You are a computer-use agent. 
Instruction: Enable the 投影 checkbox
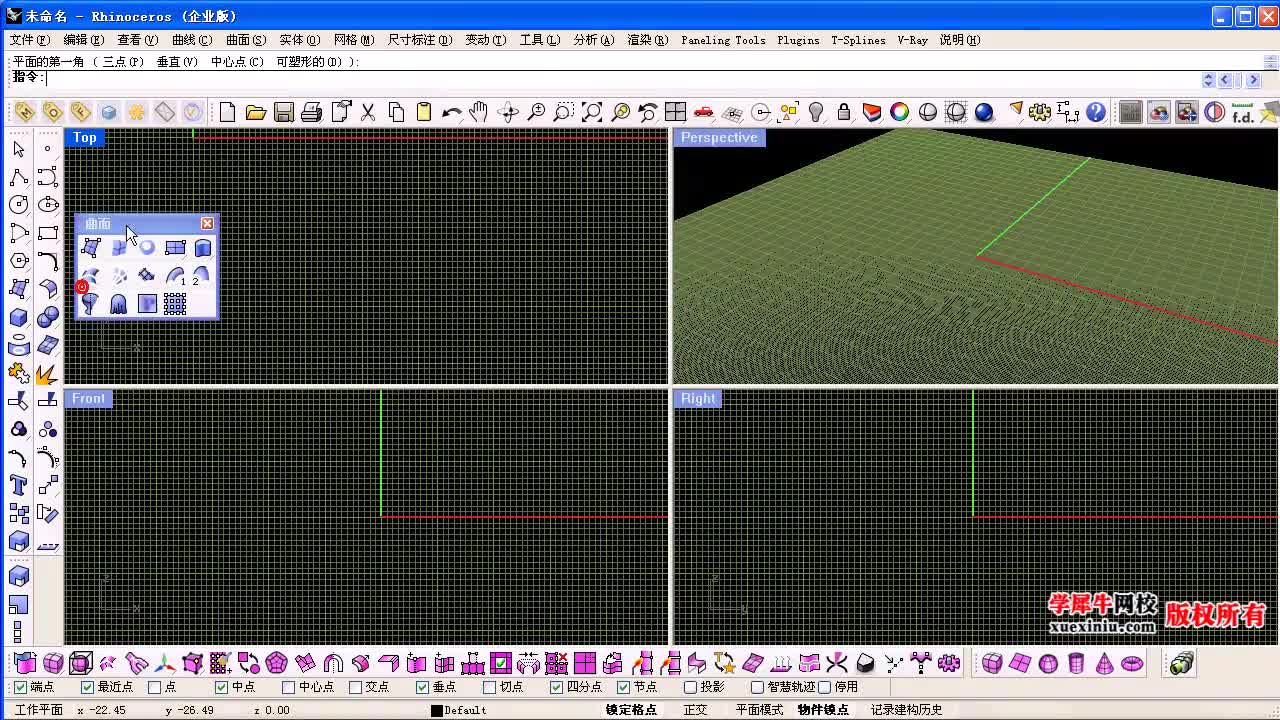pos(690,688)
